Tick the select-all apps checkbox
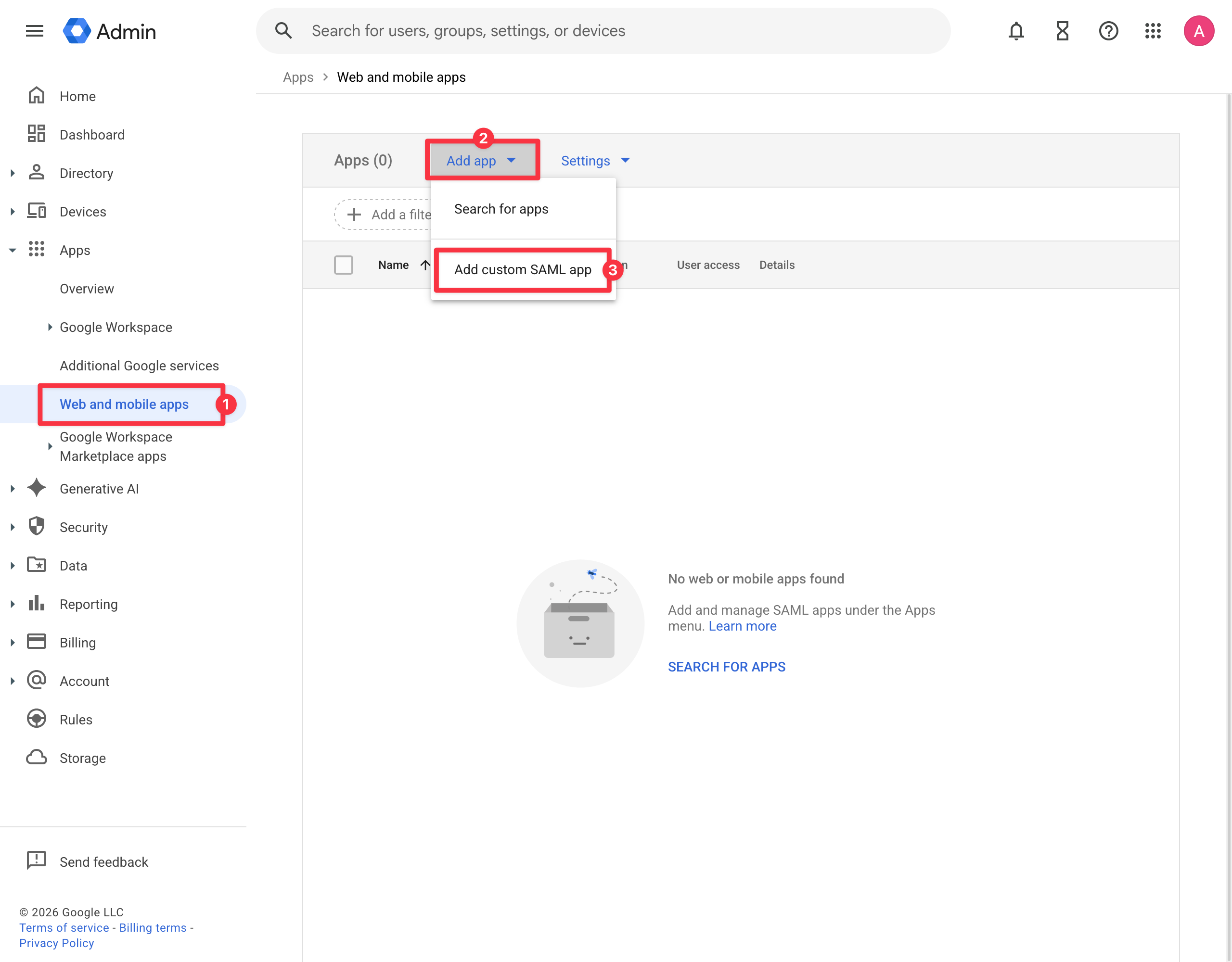 [344, 265]
